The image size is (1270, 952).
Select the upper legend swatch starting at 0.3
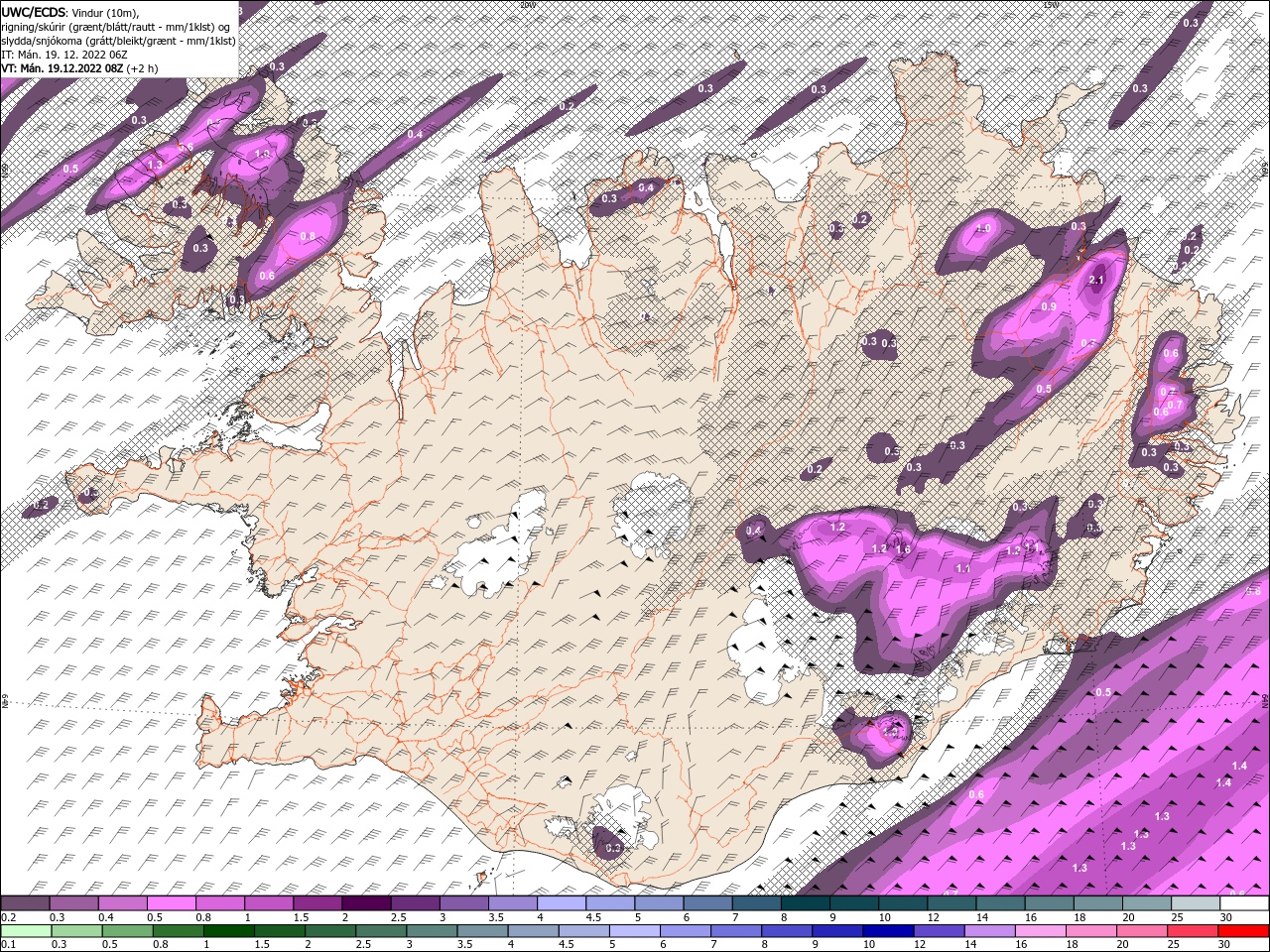(74, 903)
